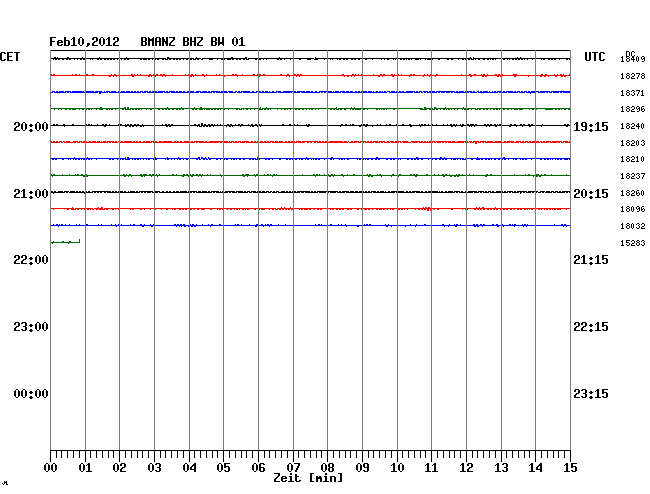The image size is (650, 494).
Task: Click DC value 18296
Action: 633,109
